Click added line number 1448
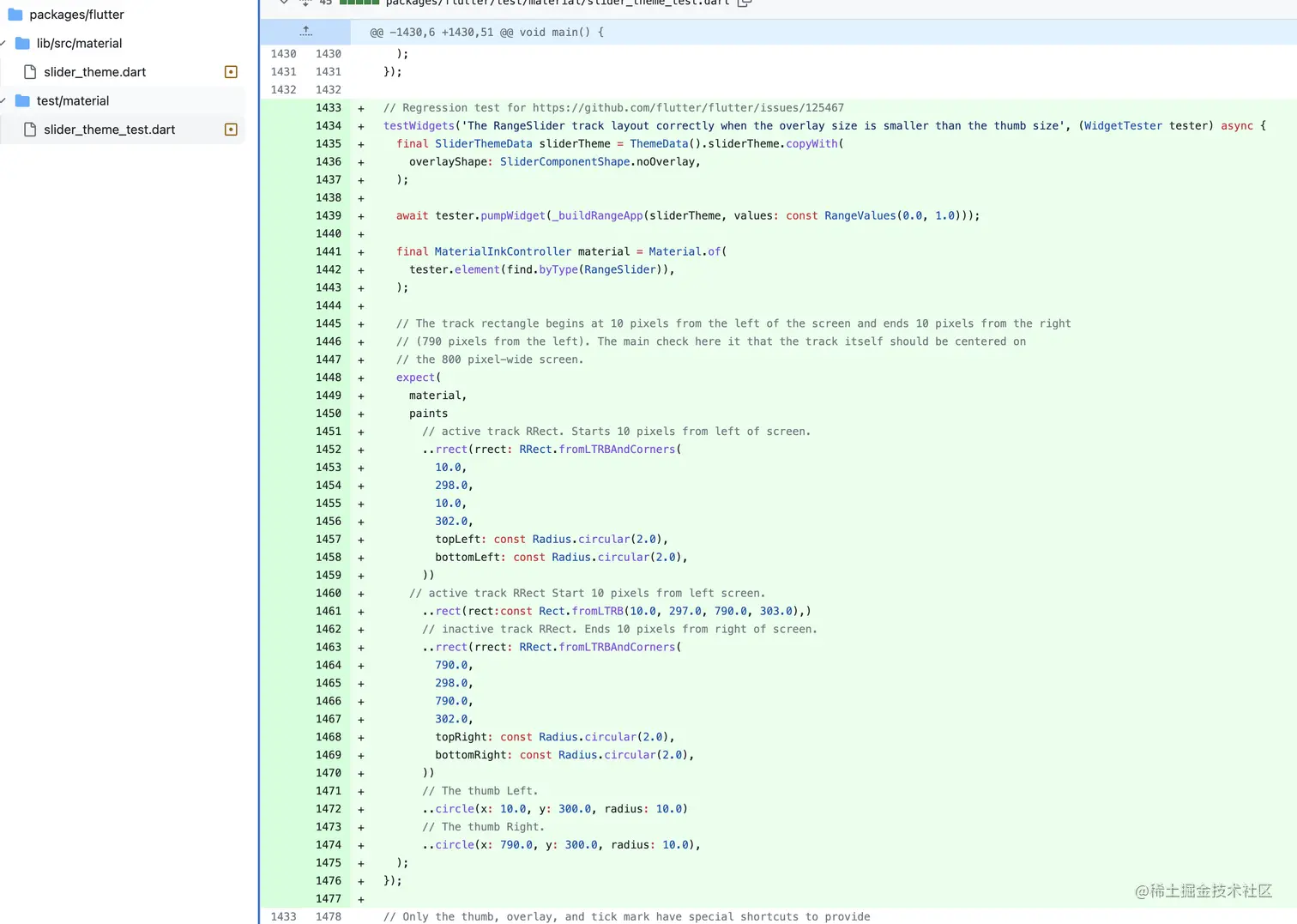Viewport: 1297px width, 924px height. [x=329, y=377]
